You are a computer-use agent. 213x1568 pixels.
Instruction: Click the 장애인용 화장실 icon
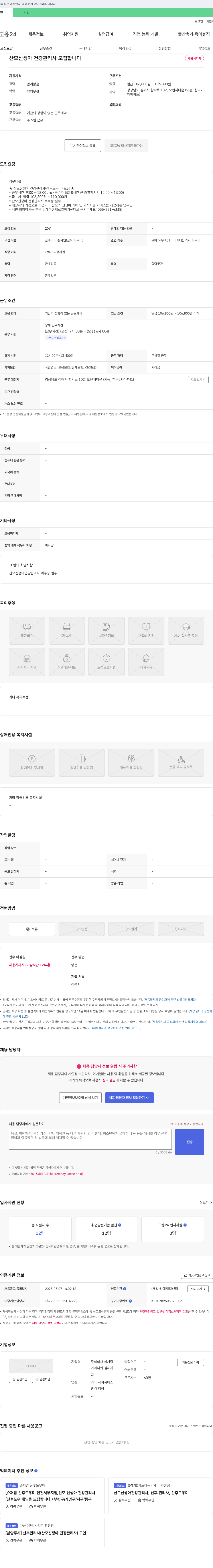coord(131,763)
